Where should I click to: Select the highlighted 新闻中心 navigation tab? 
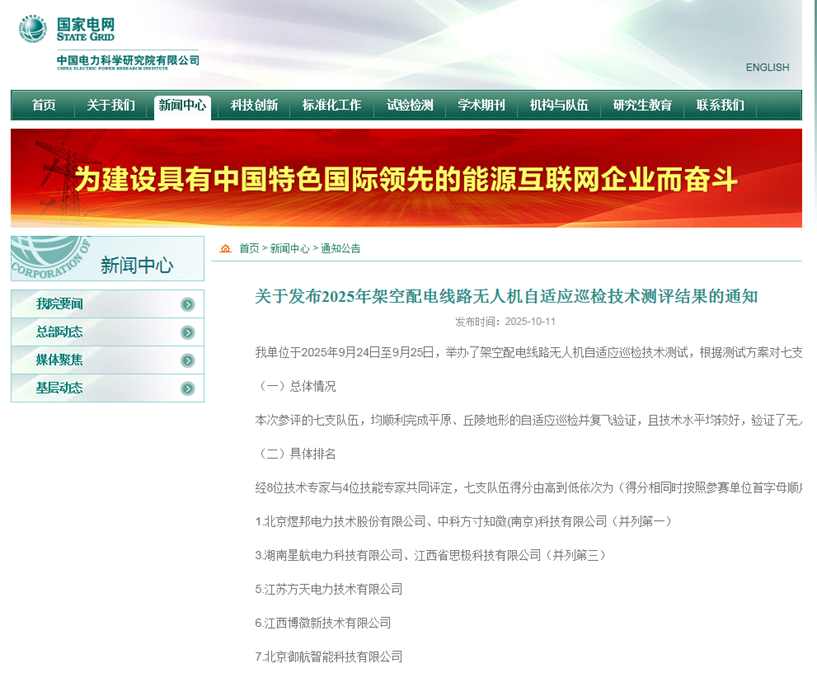coord(184,105)
